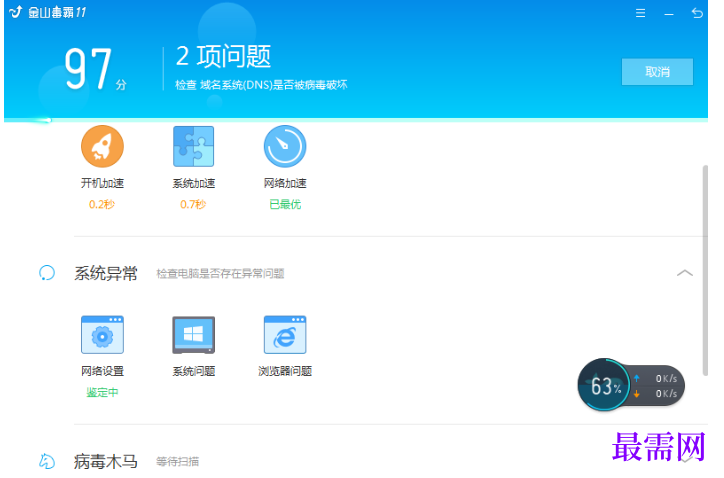Viewport: 724px width, 478px height.
Task: Click the 鉴定中 status under 网络设置
Action: click(x=102, y=392)
